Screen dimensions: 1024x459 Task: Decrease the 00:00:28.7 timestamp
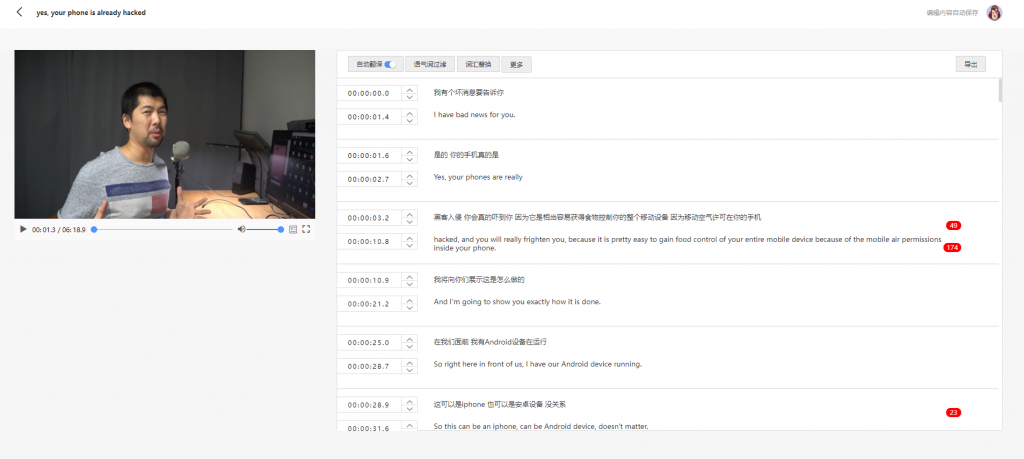click(x=409, y=370)
